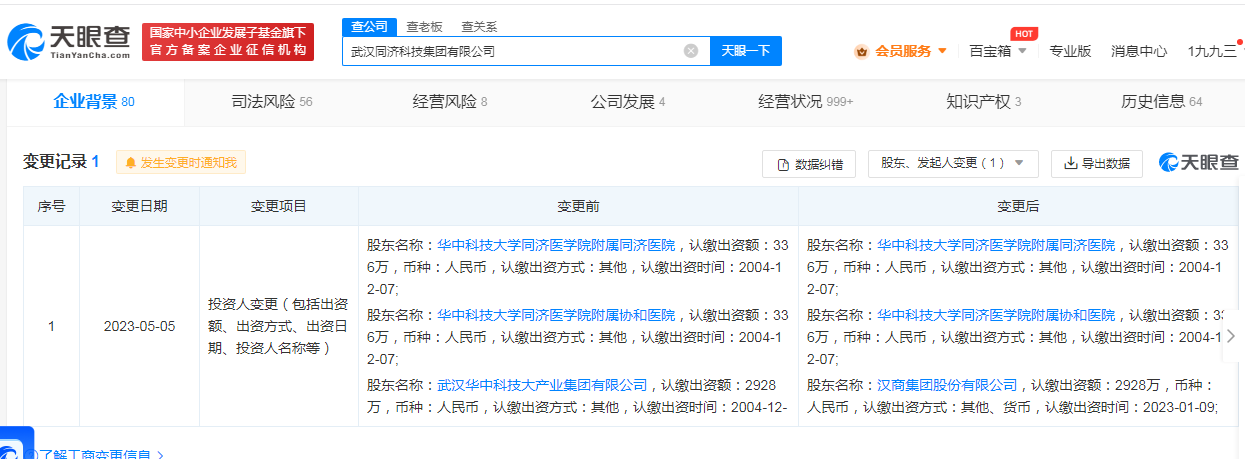Viewport: 1245px width, 459px height.
Task: Open the 股东、发起人变更 filter dropdown
Action: (953, 163)
